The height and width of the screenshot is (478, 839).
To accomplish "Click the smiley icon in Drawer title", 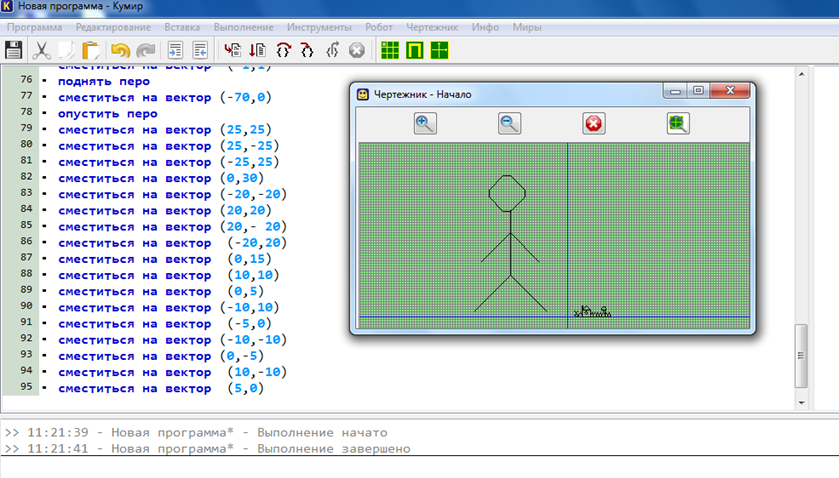I will coord(363,94).
